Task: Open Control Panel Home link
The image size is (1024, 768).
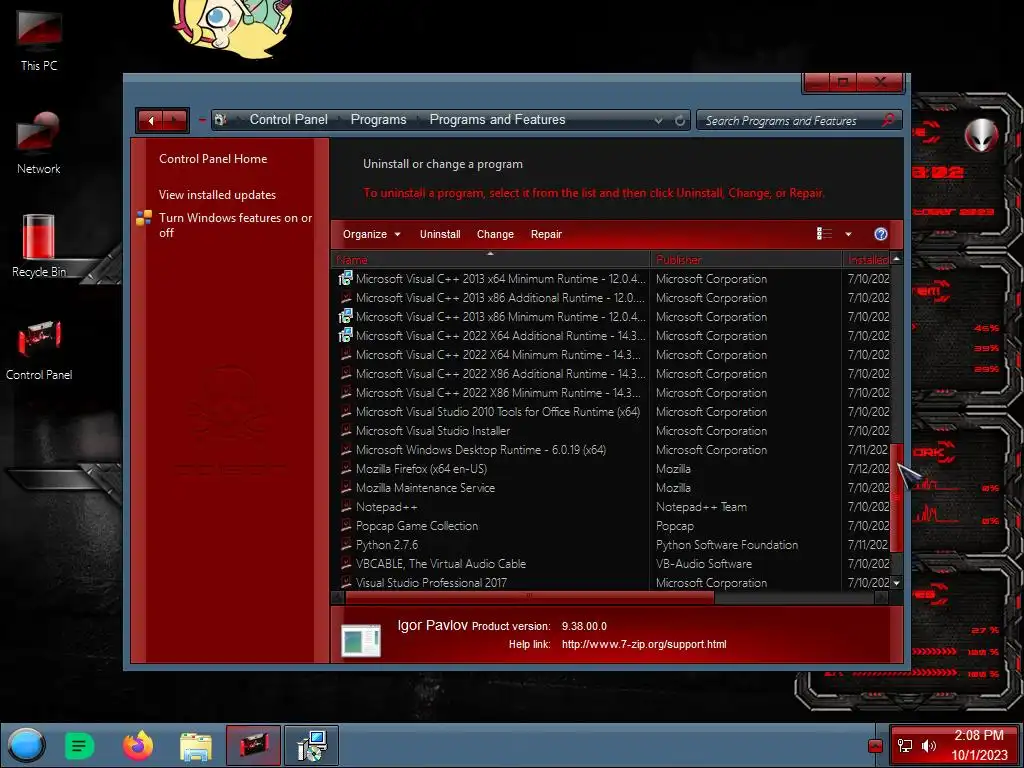Action: [213, 159]
